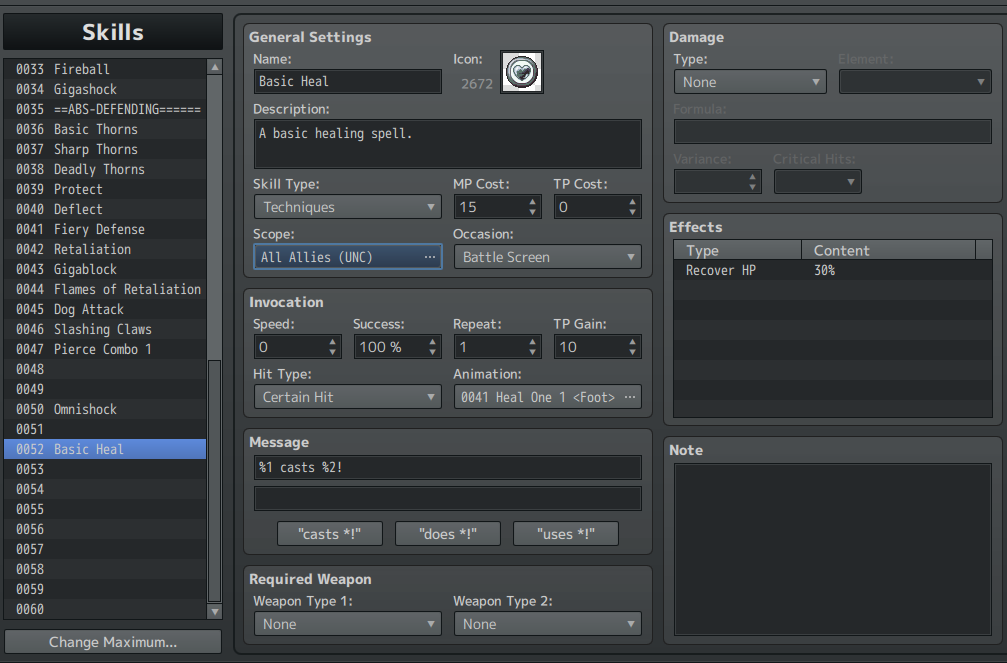Select skill 0041 Fiery Defense
The width and height of the screenshot is (1007, 663).
[x=105, y=229]
